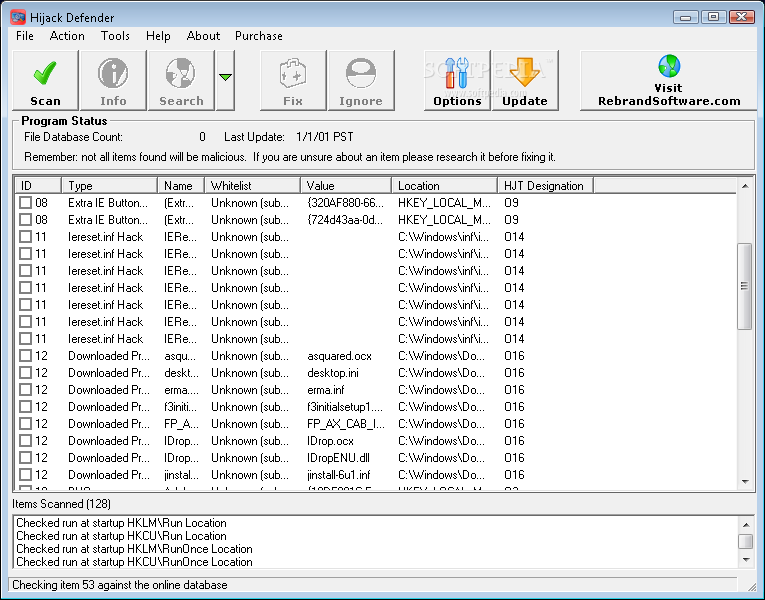Click the 'Last Update: 1/1/01 PST' text
This screenshot has width=765, height=600.
point(289,137)
